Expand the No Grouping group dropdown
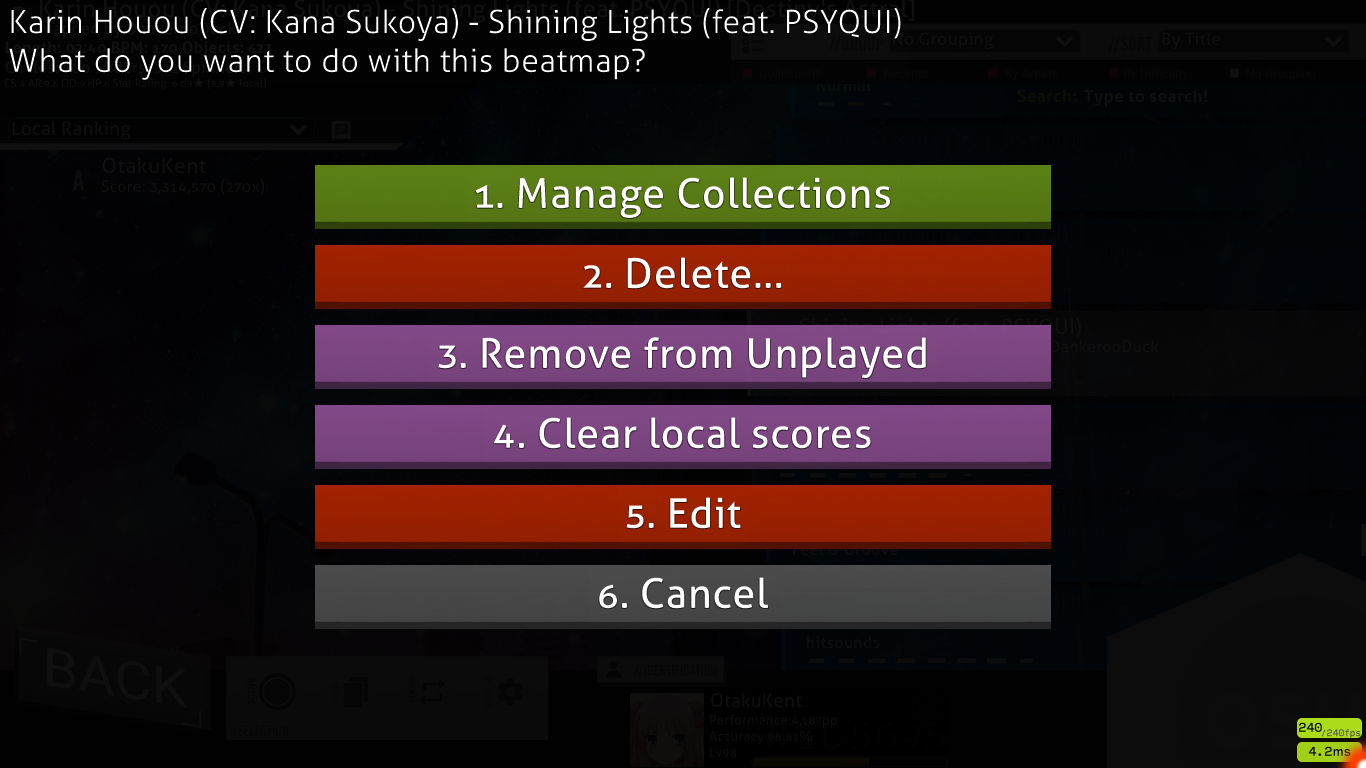The image size is (1366, 768). [984, 41]
